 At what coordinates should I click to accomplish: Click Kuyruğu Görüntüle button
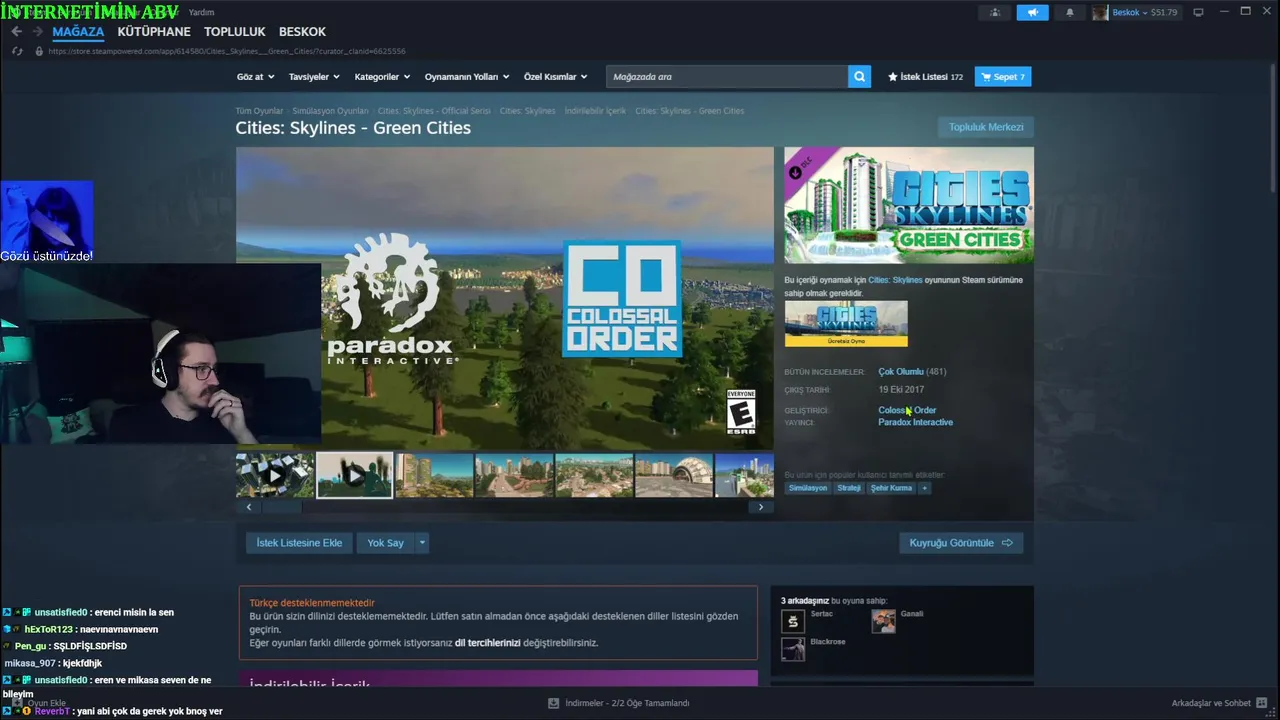(x=961, y=543)
